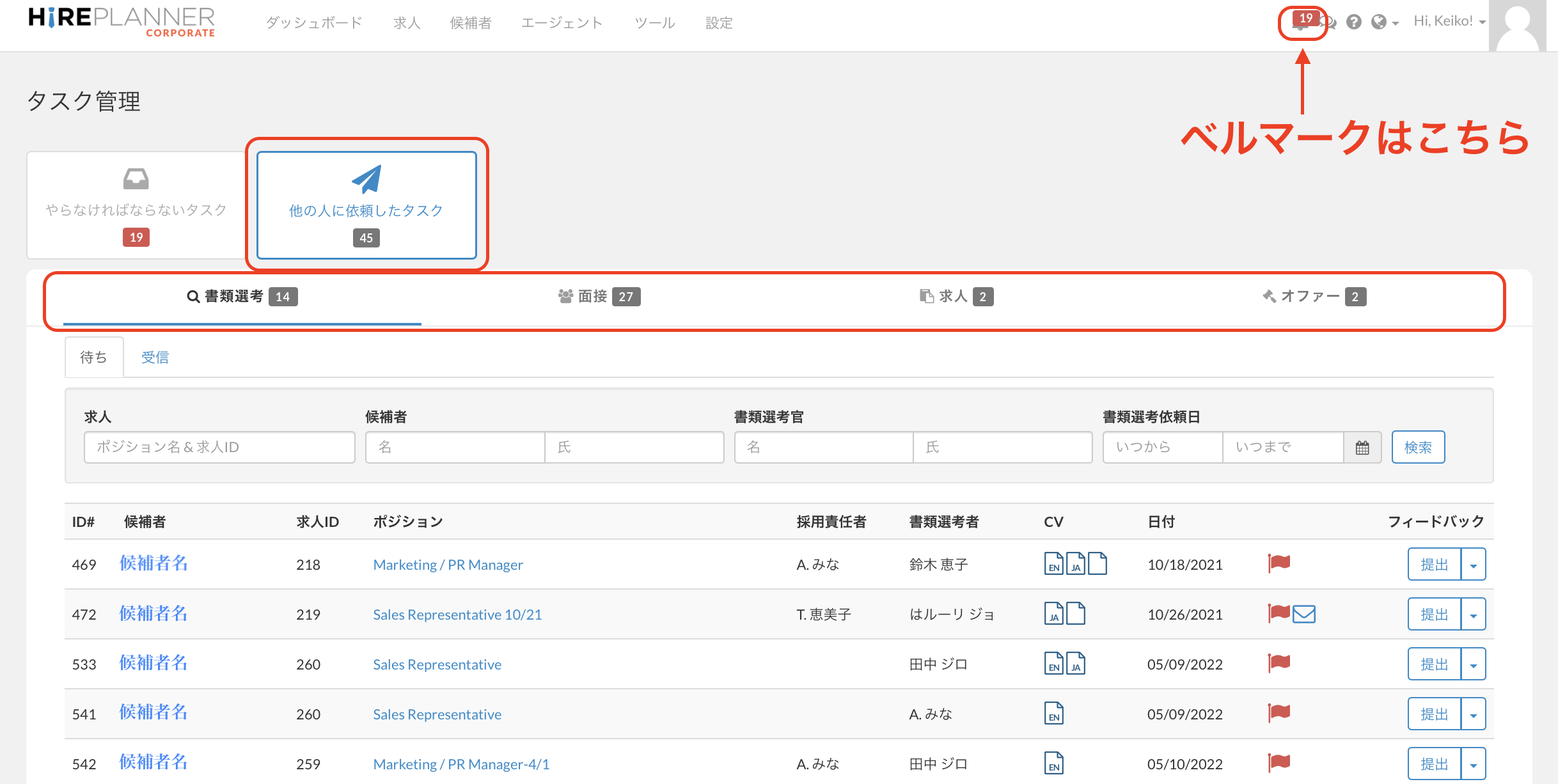Click the envelope icon in row 472
This screenshot has height=784, width=1558.
(x=1304, y=614)
